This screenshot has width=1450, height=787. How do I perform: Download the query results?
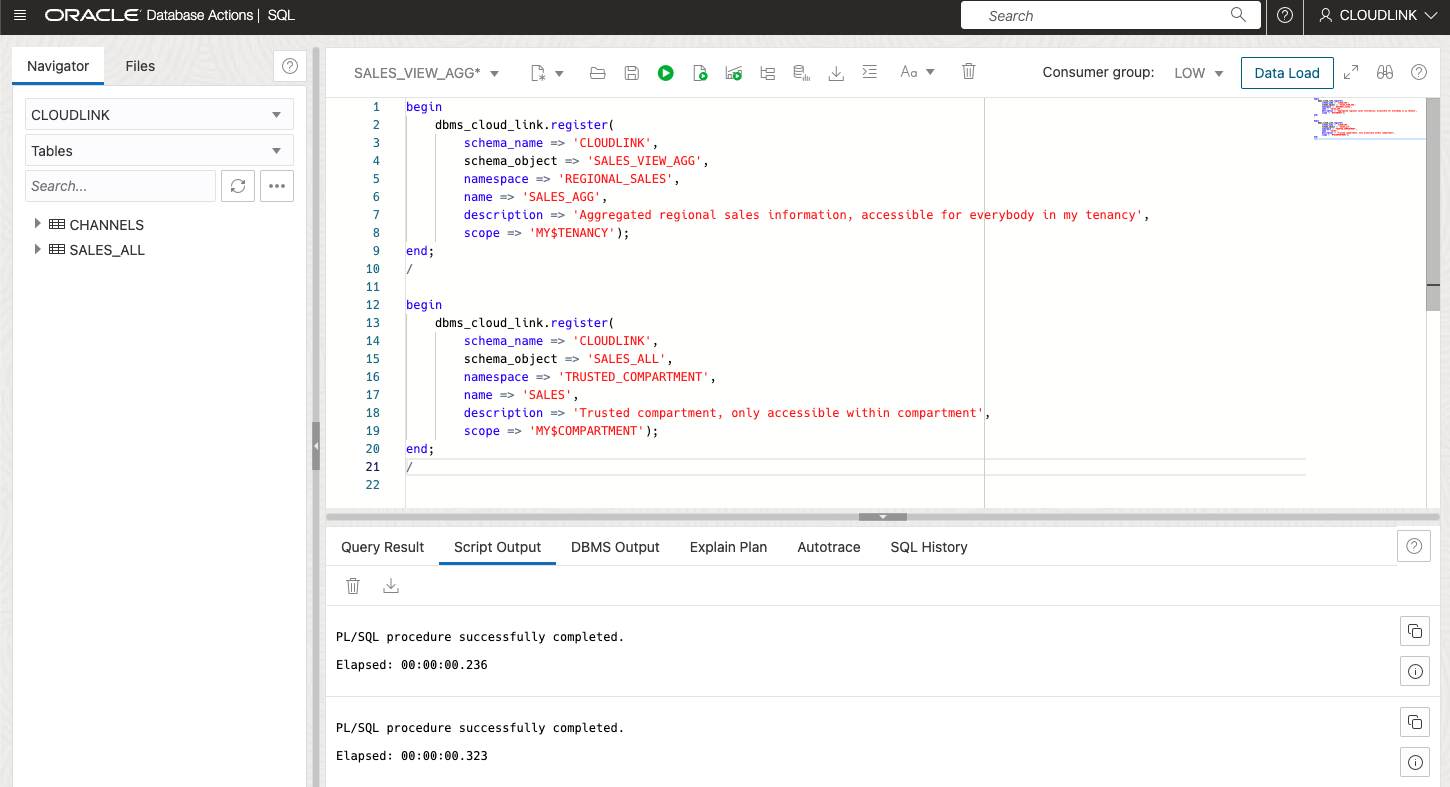(835, 71)
